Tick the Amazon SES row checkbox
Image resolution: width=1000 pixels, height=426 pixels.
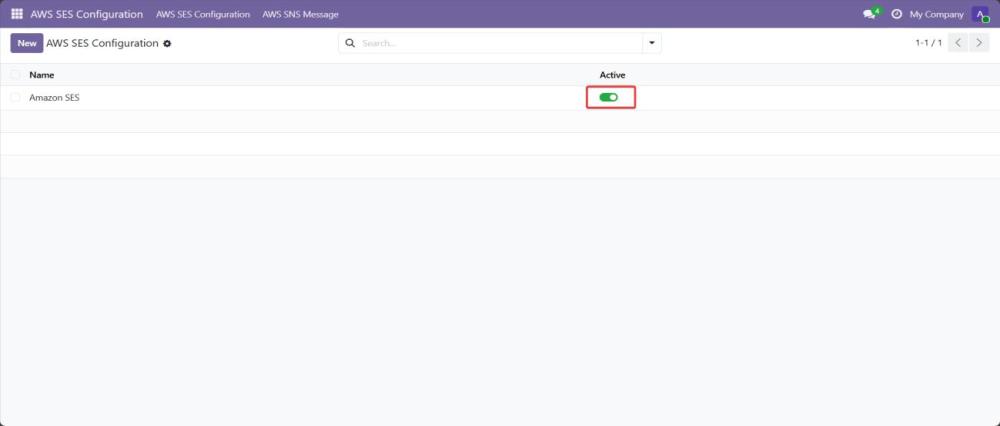tap(15, 97)
